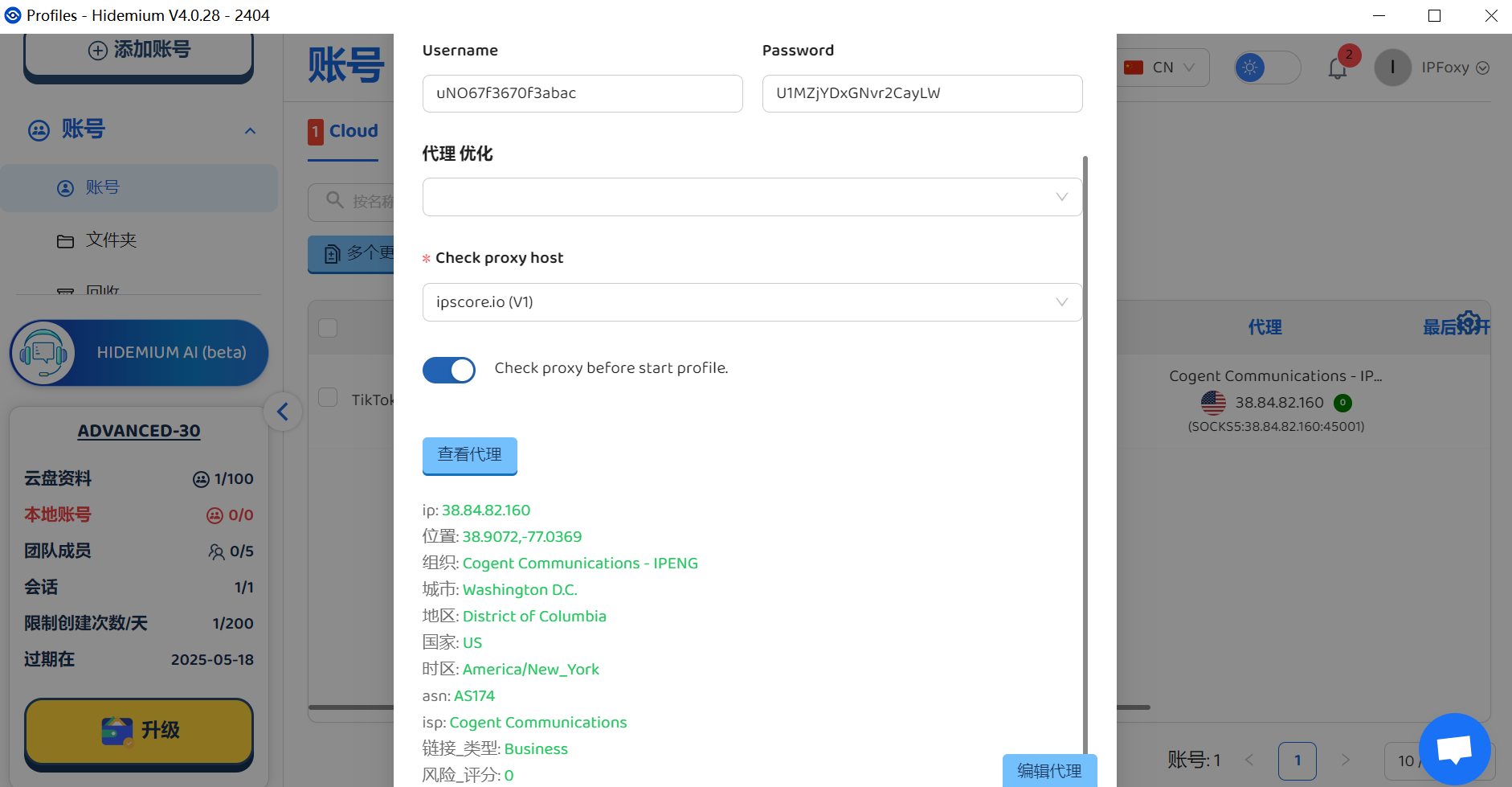Screen dimensions: 1512x787
Task: Go to previous page arrow
Action: (1249, 760)
